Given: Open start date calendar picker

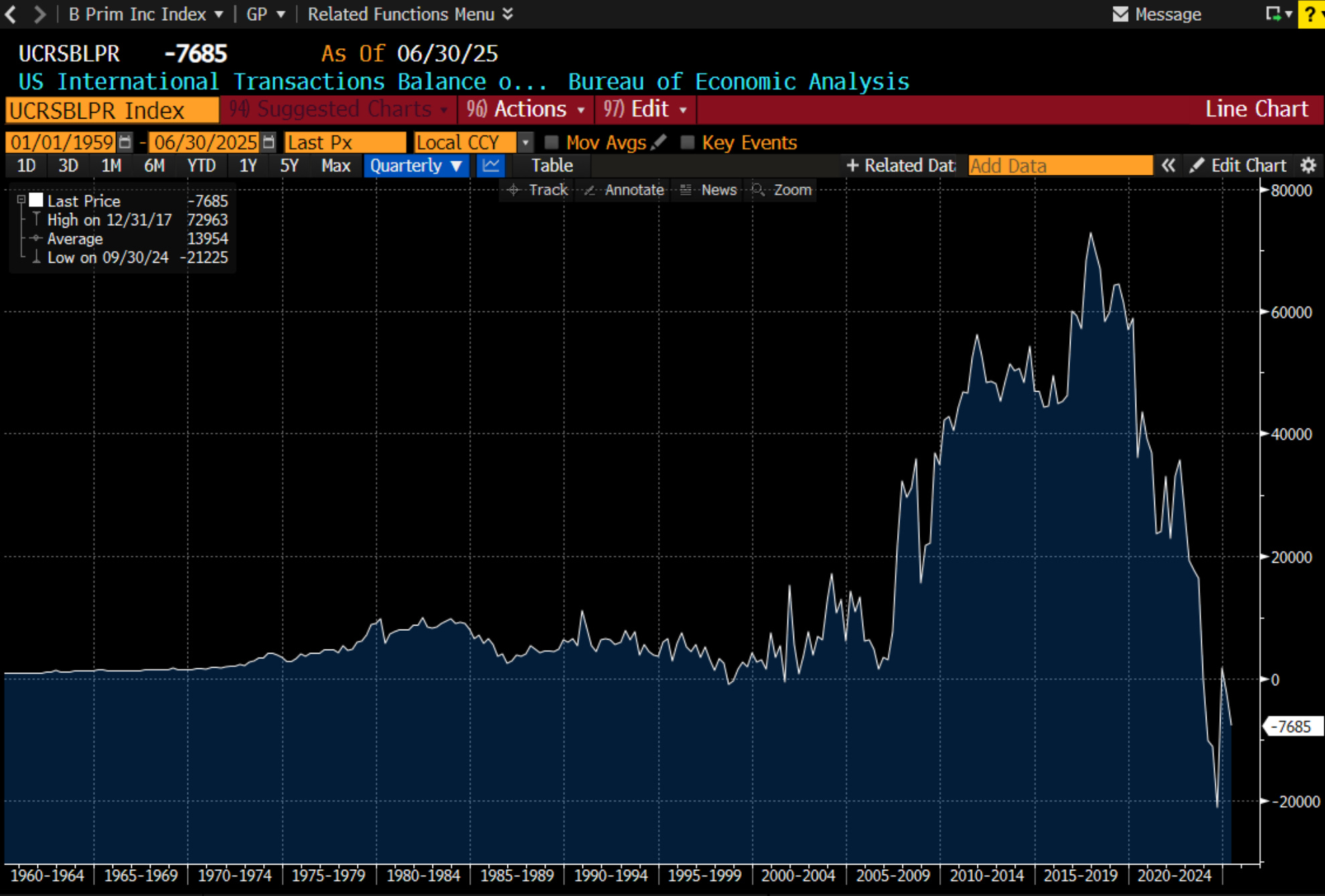Looking at the screenshot, I should click(125, 142).
